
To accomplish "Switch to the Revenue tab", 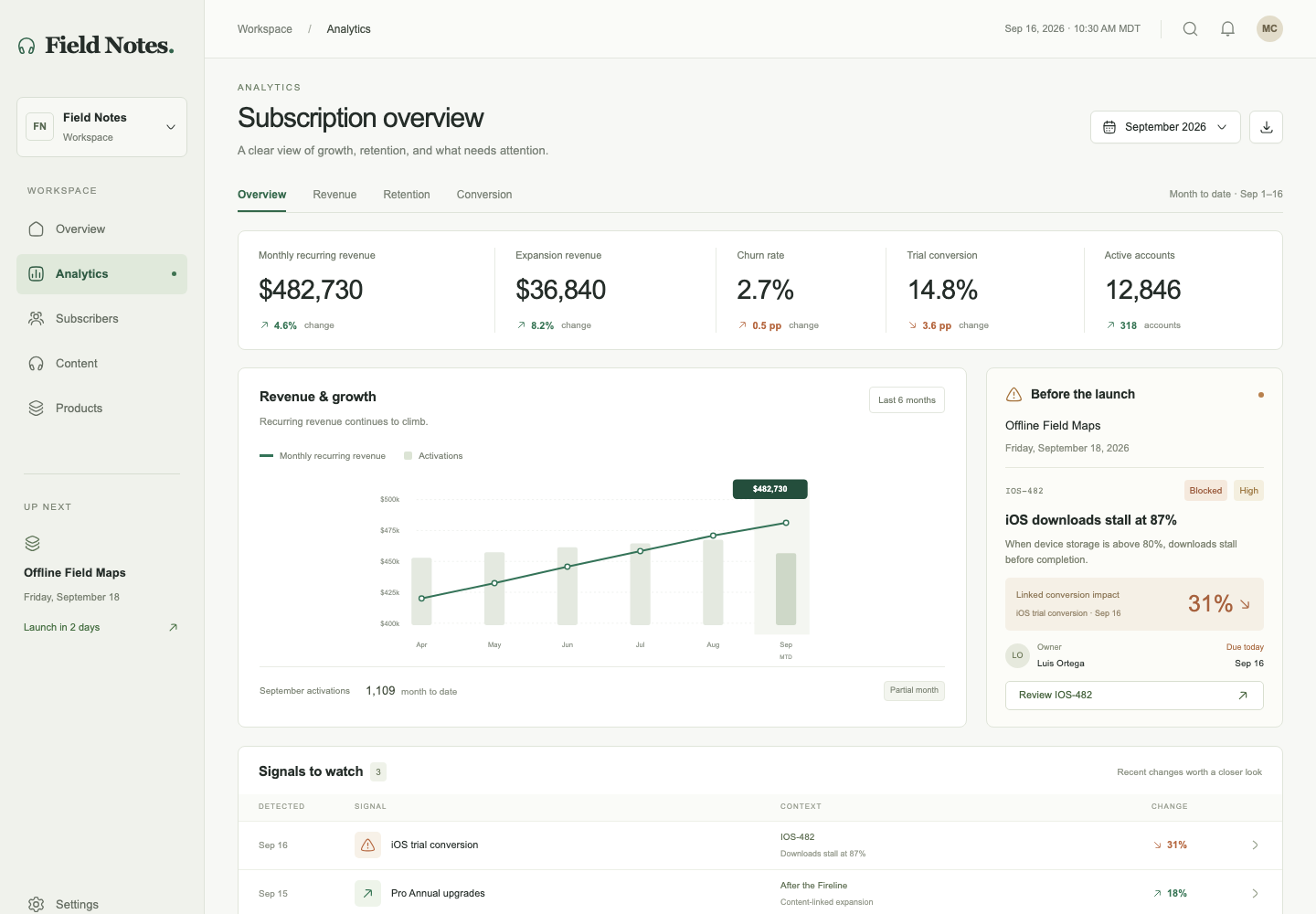I will click(x=334, y=195).
